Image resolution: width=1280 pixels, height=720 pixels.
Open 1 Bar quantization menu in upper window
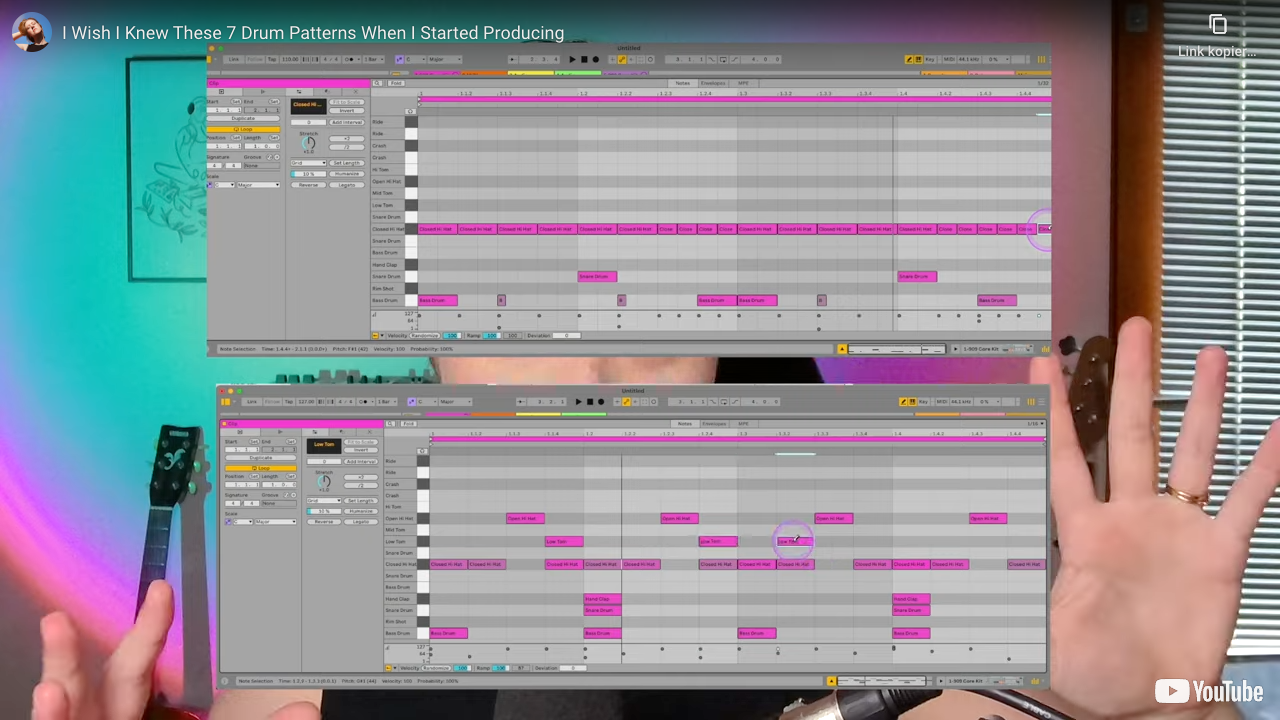[374, 59]
